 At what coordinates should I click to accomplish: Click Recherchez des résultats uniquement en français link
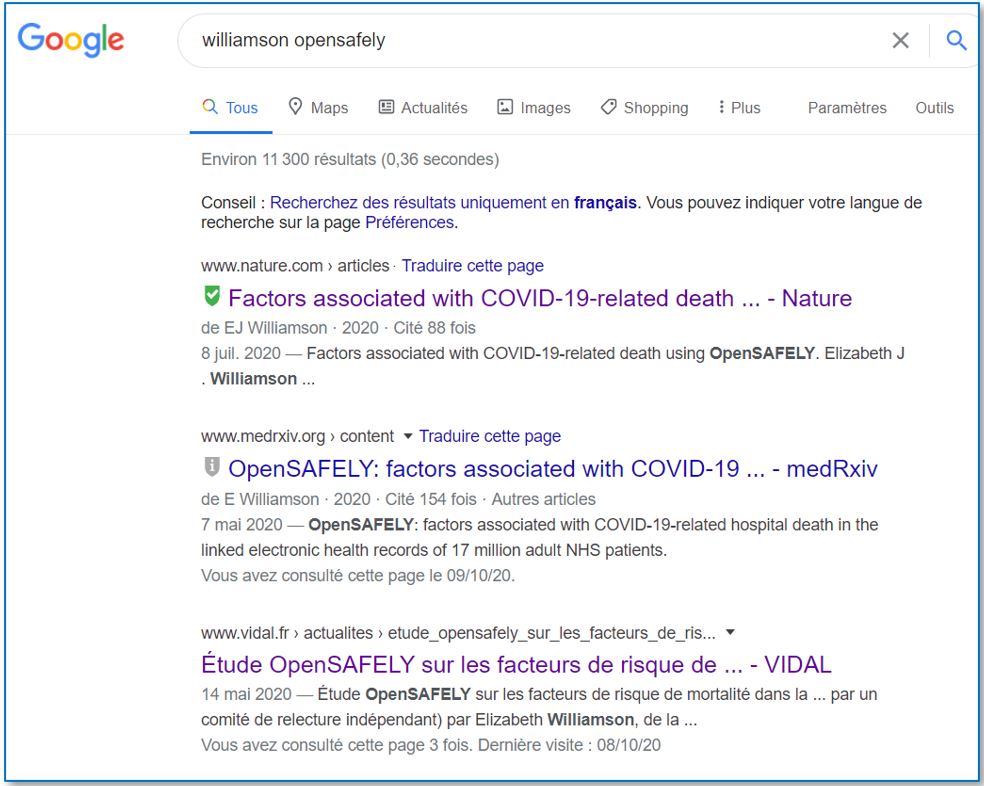(453, 203)
